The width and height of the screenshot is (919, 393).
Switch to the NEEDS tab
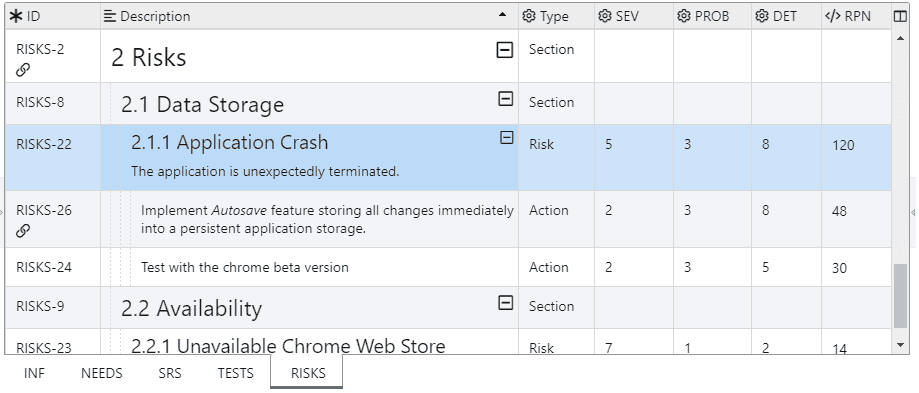[101, 374]
